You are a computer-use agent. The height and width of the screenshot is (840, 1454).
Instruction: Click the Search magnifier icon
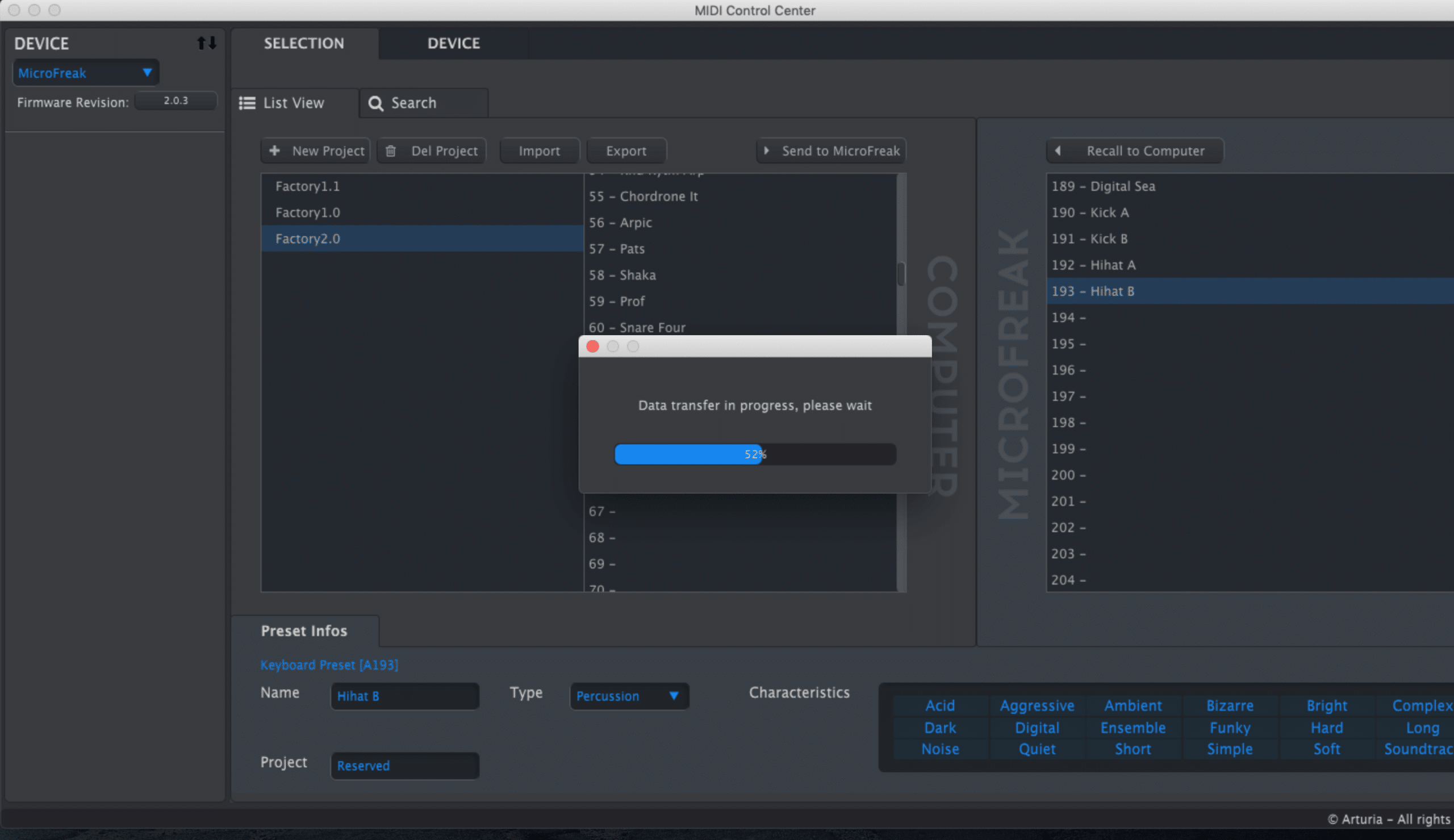click(375, 103)
